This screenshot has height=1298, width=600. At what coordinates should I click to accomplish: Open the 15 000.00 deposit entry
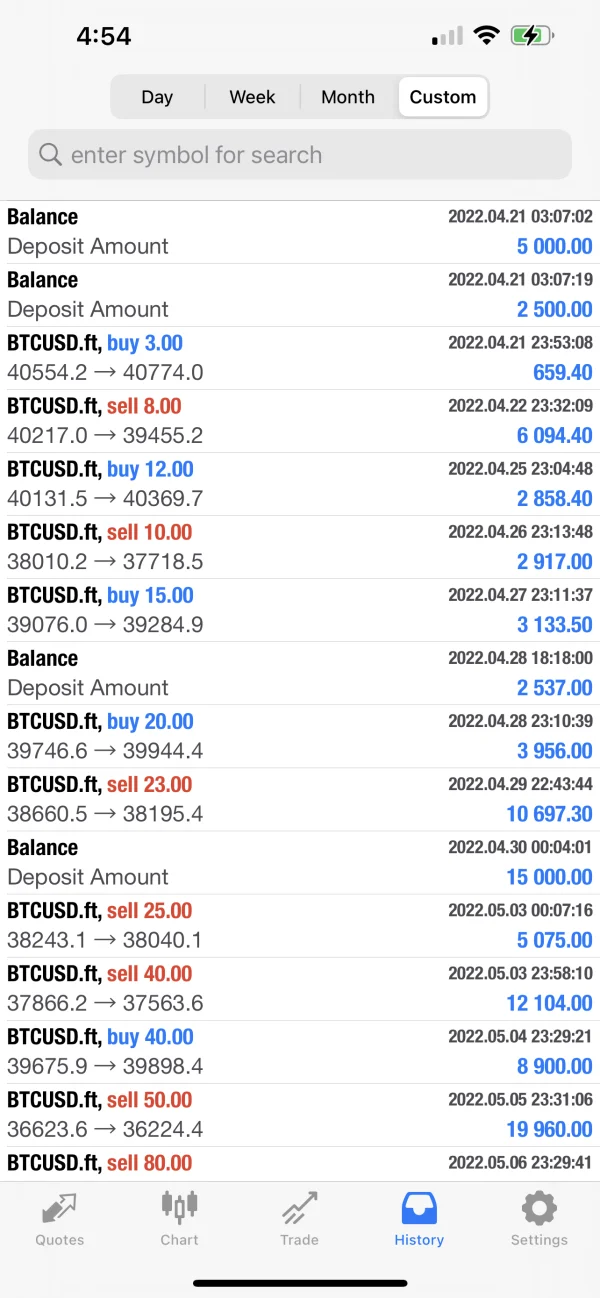[300, 862]
